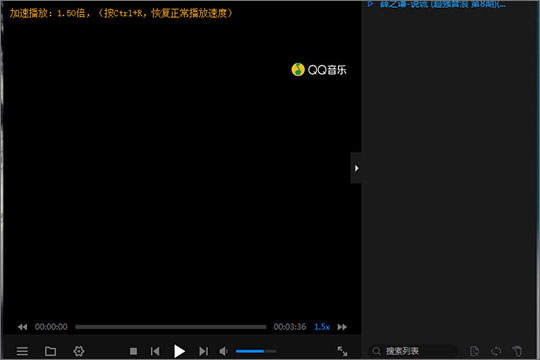Clear the playlist with the trash icon
Screen dimensions: 540x360
point(517,351)
